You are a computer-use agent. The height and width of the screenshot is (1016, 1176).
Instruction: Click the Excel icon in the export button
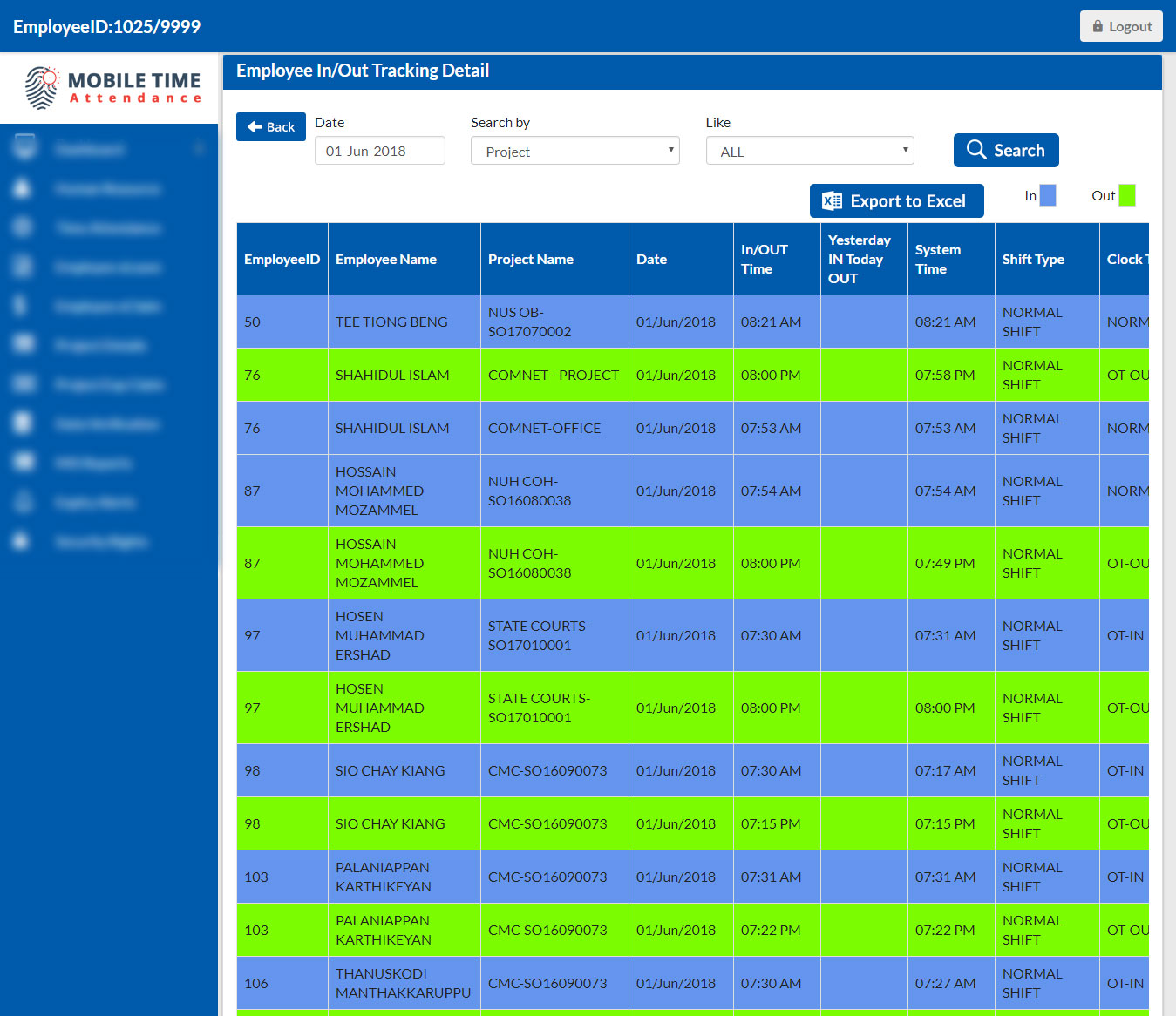(x=833, y=201)
